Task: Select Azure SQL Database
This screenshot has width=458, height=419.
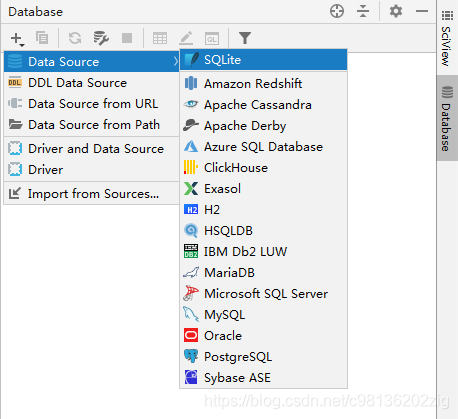Action: click(263, 147)
